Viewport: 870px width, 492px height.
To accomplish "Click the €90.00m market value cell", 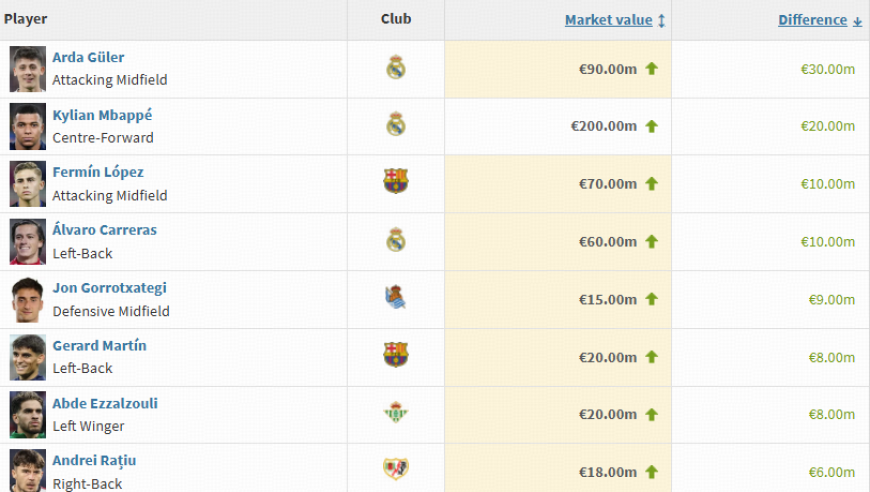I will pos(608,69).
